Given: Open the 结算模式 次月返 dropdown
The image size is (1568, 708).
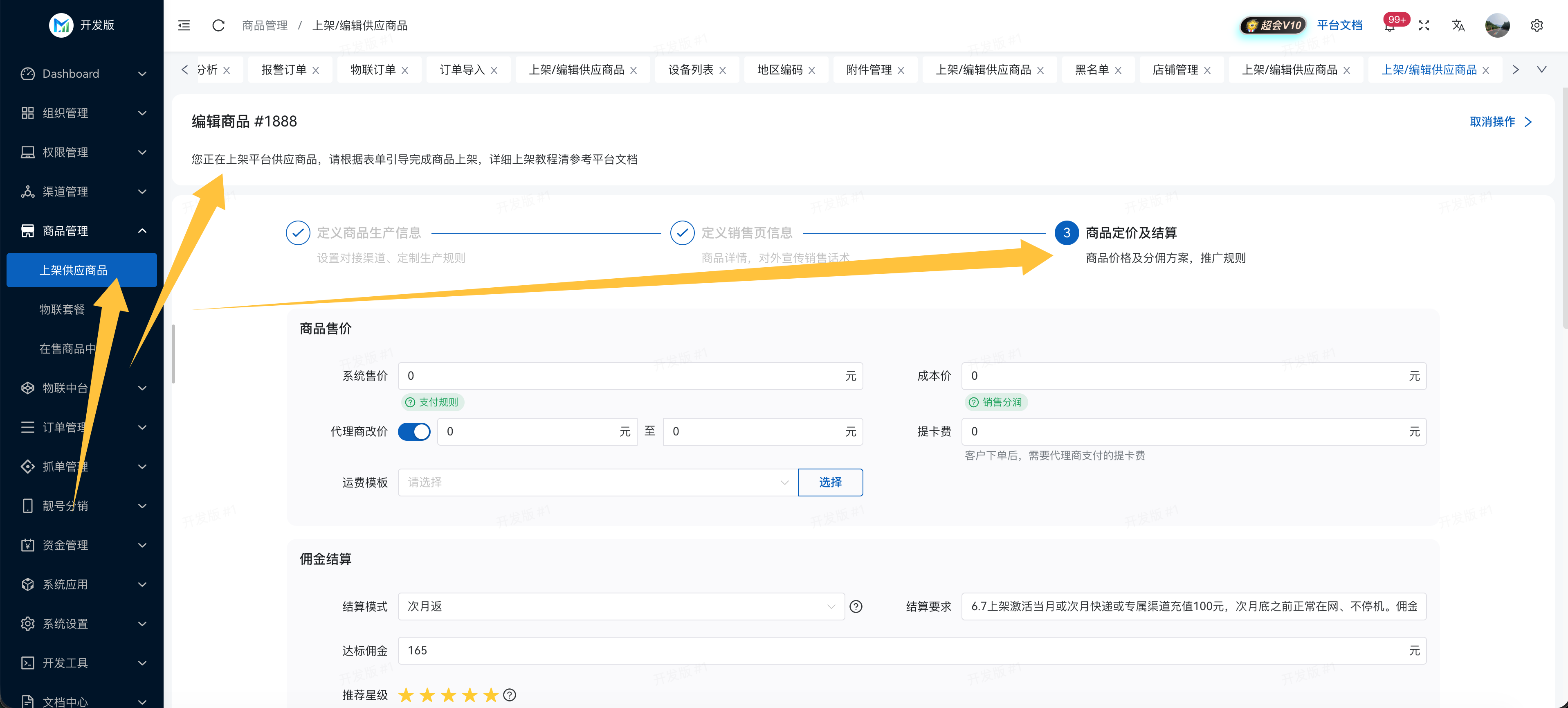Looking at the screenshot, I should [621, 606].
